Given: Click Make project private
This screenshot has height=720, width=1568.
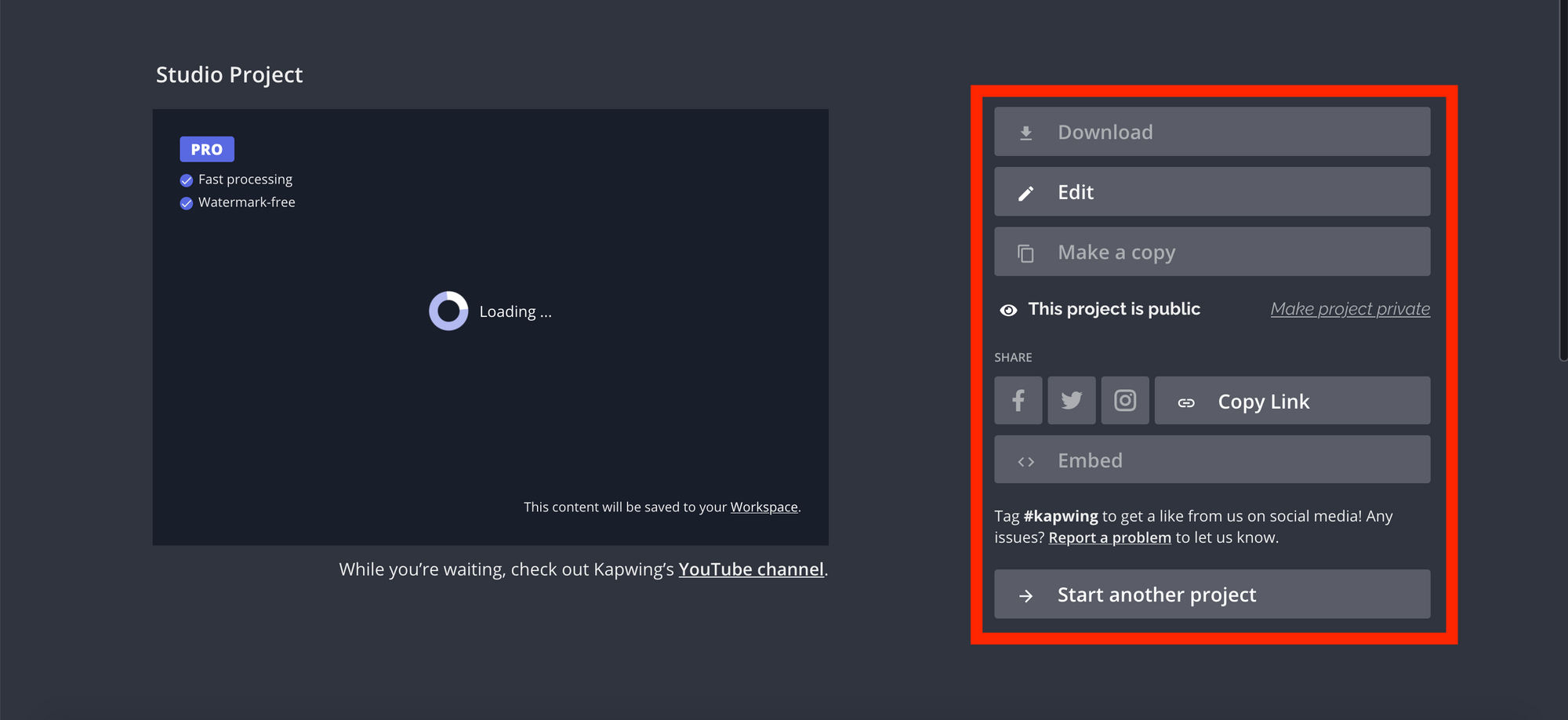Looking at the screenshot, I should [1349, 308].
